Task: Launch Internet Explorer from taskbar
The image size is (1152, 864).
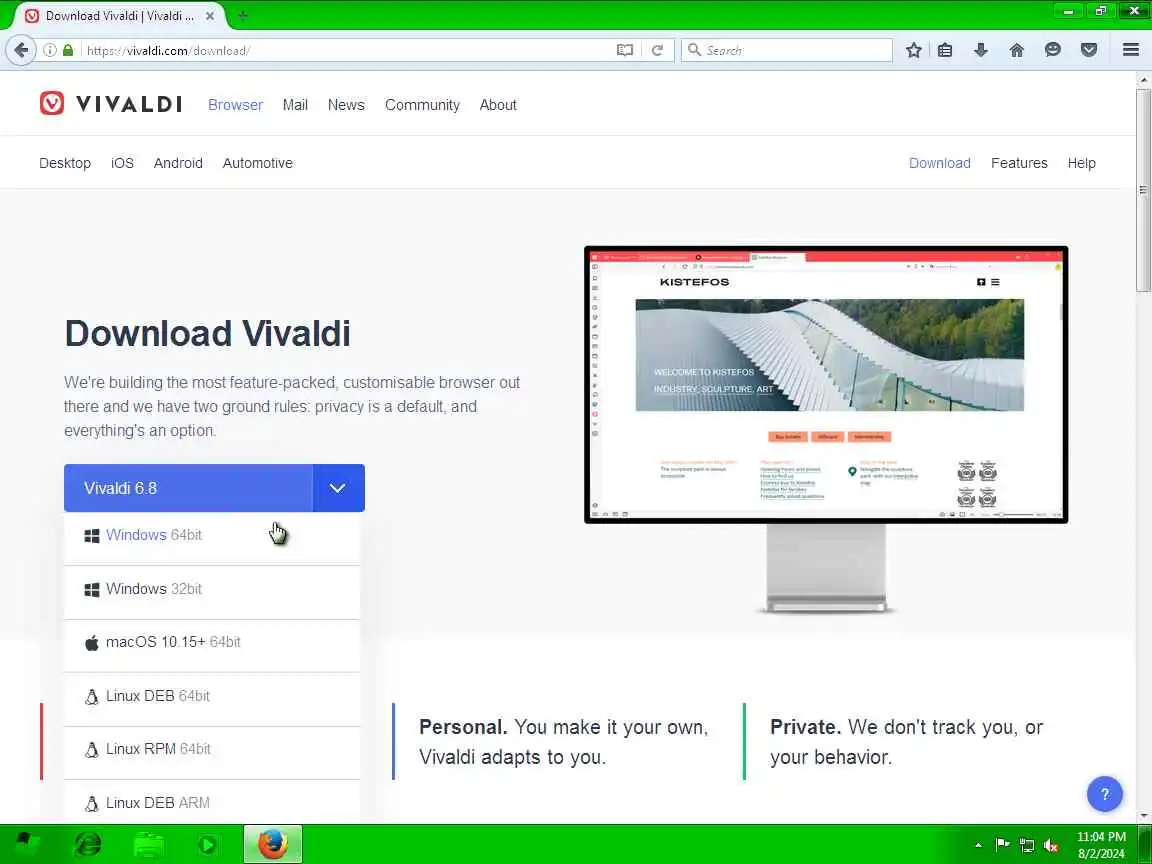Action: pyautogui.click(x=87, y=844)
